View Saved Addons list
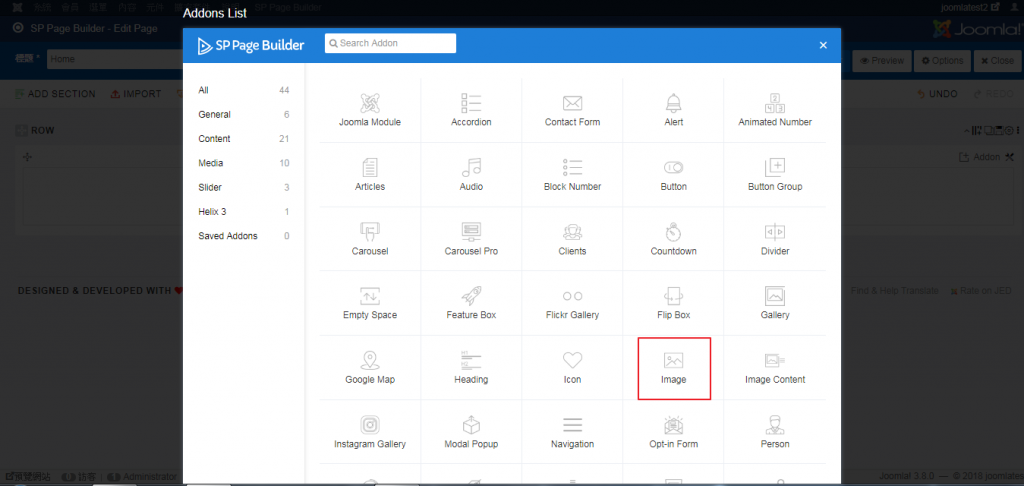Screen dimensions: 1024x486 coord(227,236)
